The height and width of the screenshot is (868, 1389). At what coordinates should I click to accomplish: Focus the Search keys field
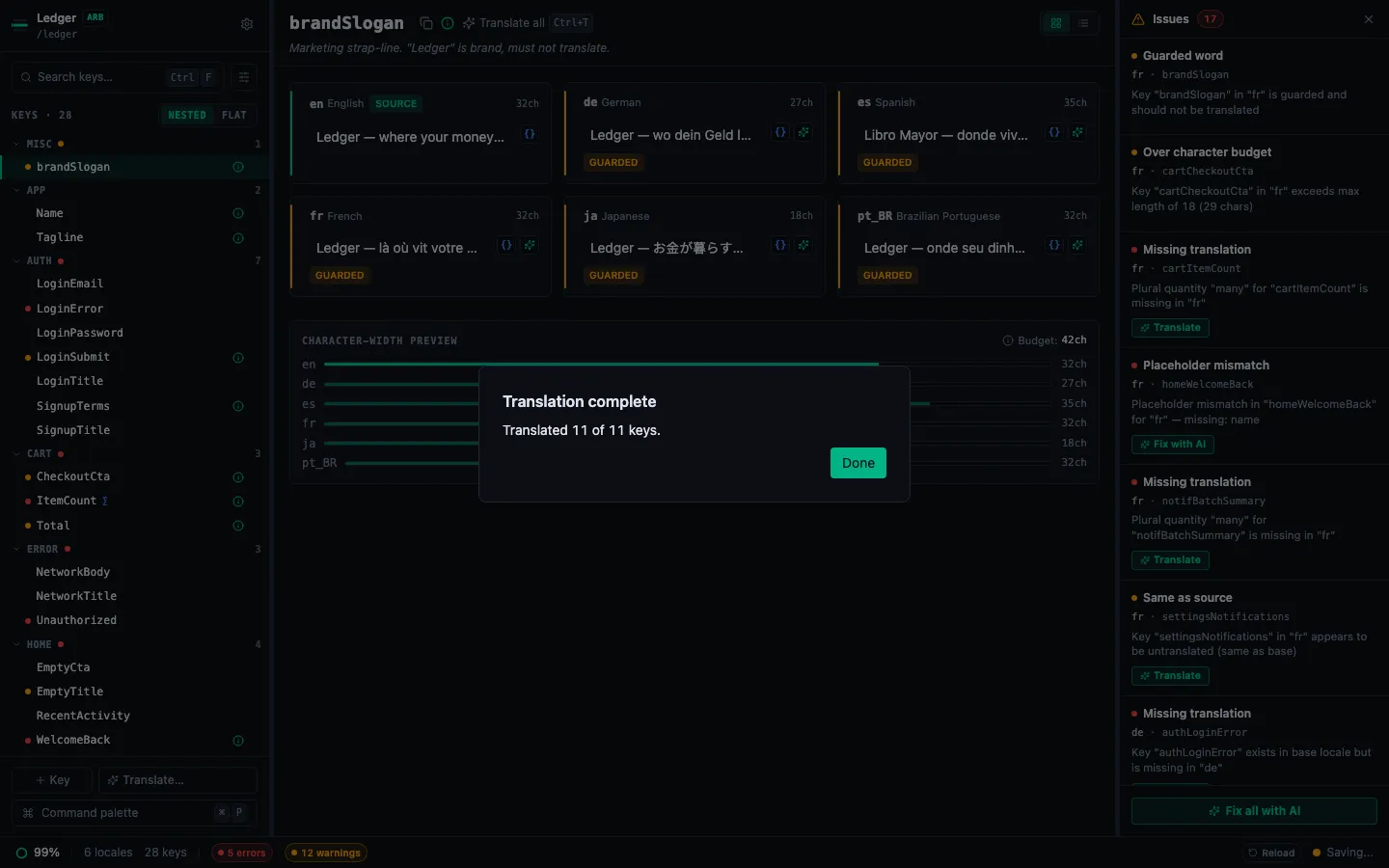click(118, 77)
